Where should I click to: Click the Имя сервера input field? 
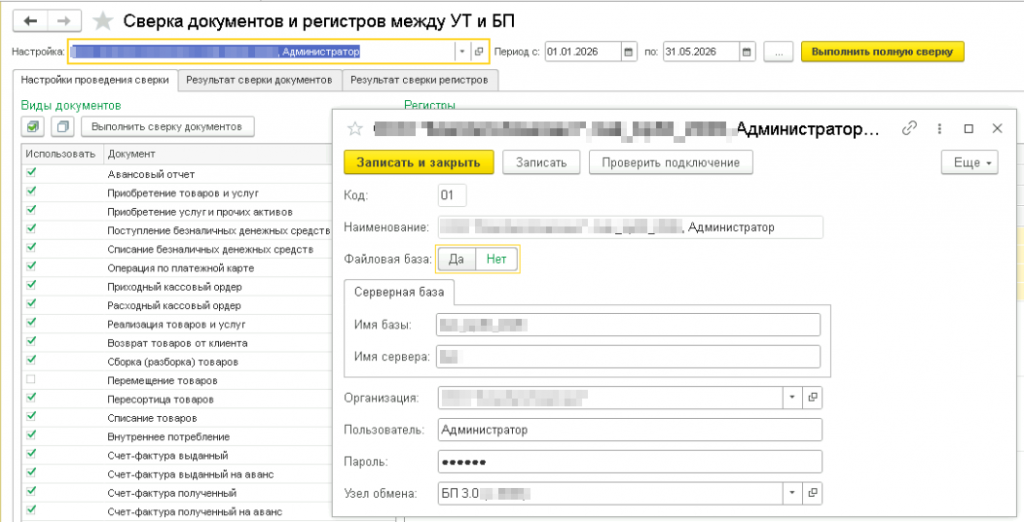point(628,357)
